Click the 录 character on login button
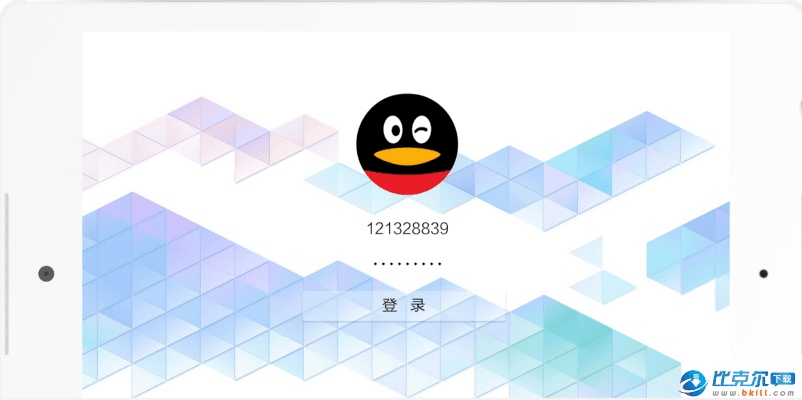This screenshot has height=400, width=802. [419, 306]
